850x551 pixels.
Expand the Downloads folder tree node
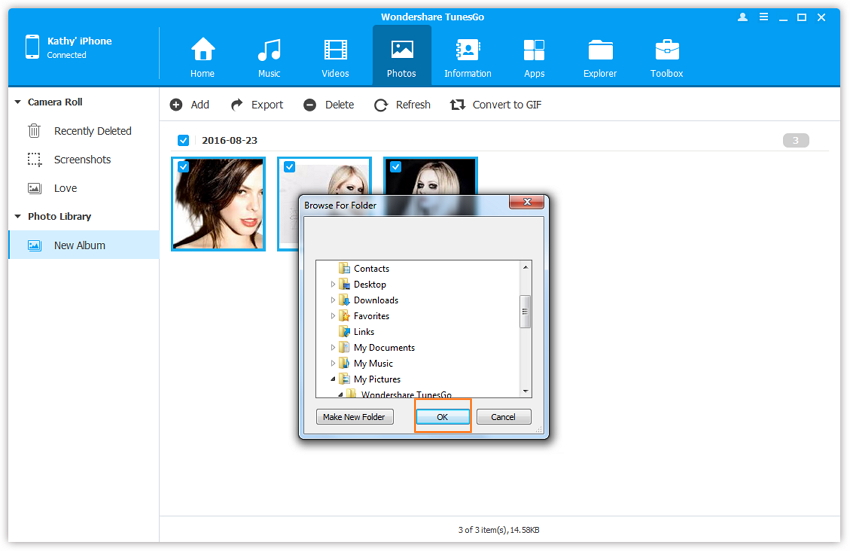pos(333,300)
